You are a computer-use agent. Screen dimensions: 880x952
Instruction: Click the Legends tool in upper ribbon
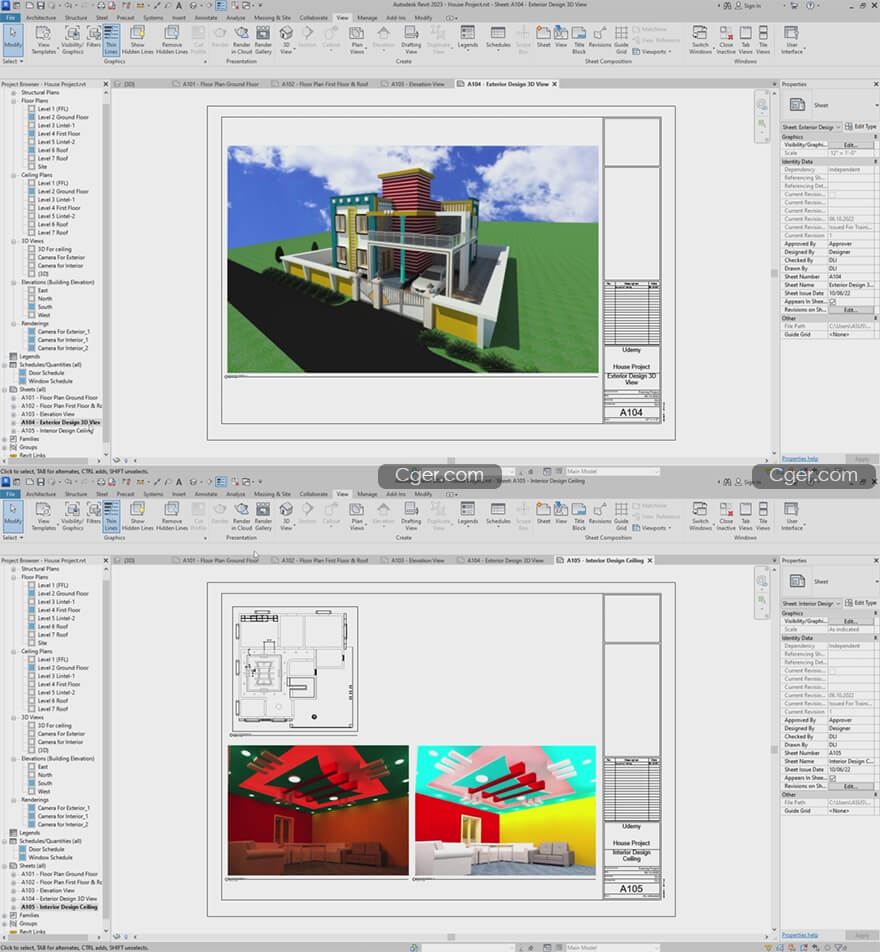pyautogui.click(x=467, y=38)
